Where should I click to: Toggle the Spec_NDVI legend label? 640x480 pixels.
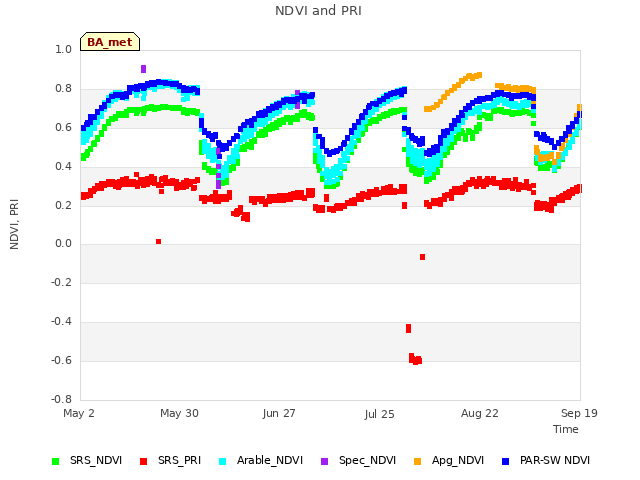(367, 460)
